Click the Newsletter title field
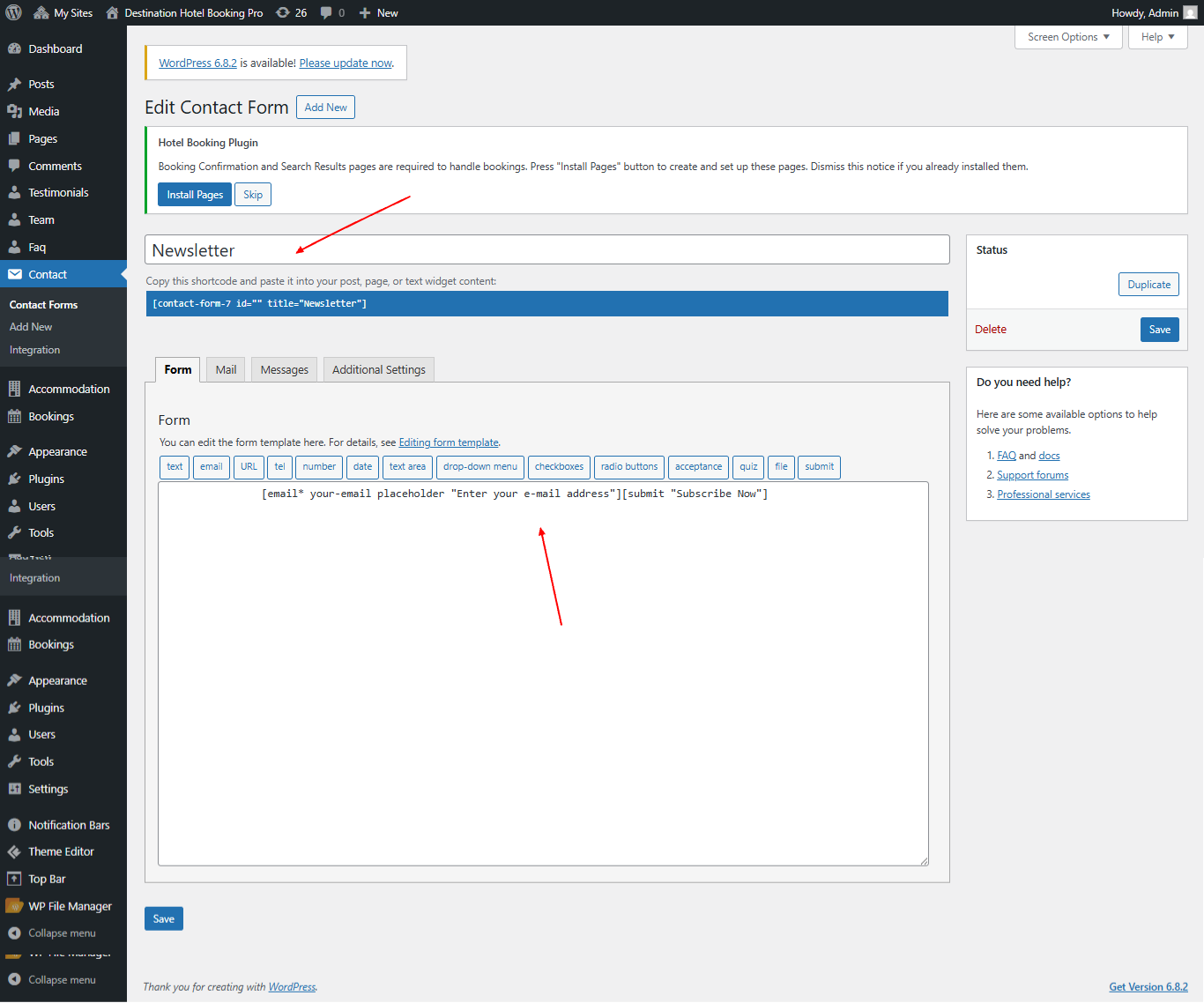 [x=547, y=250]
